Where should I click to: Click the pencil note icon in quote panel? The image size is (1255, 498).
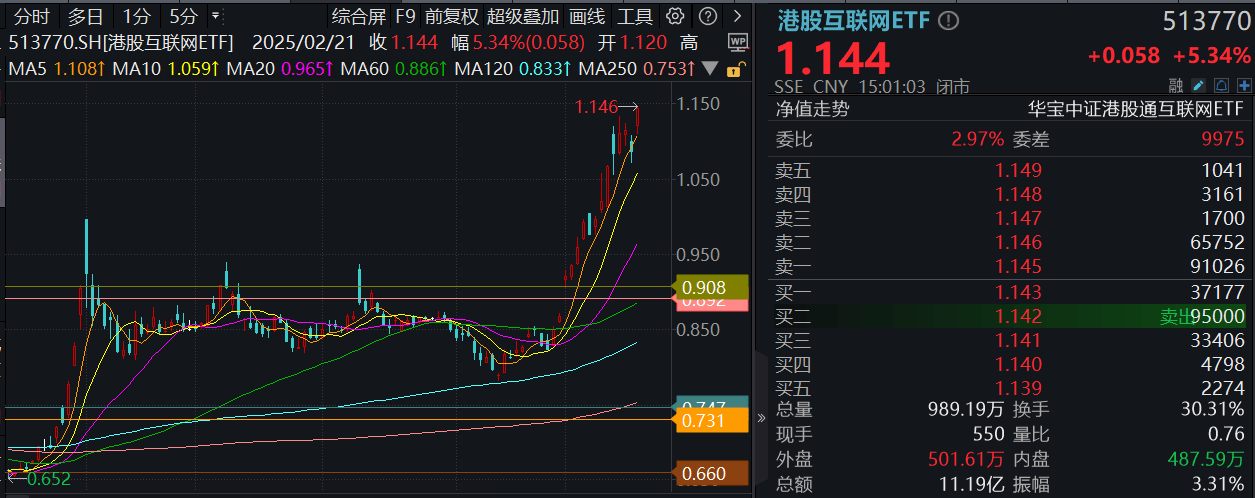point(1199,86)
